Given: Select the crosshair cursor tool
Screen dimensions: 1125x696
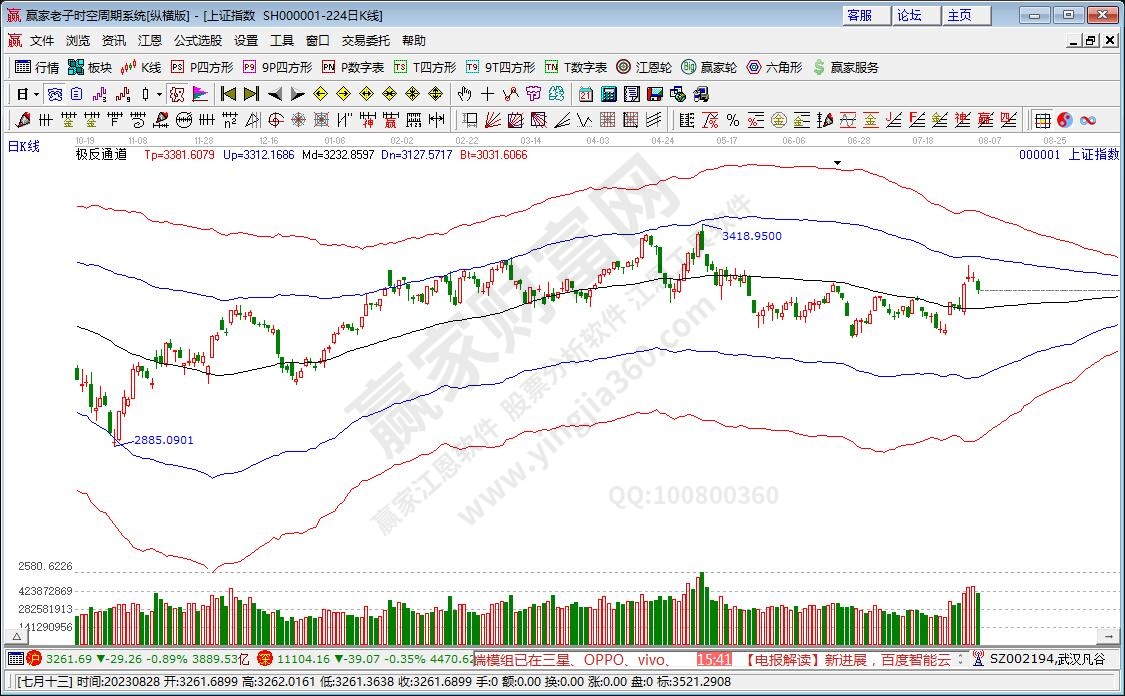Looking at the screenshot, I should click(487, 94).
